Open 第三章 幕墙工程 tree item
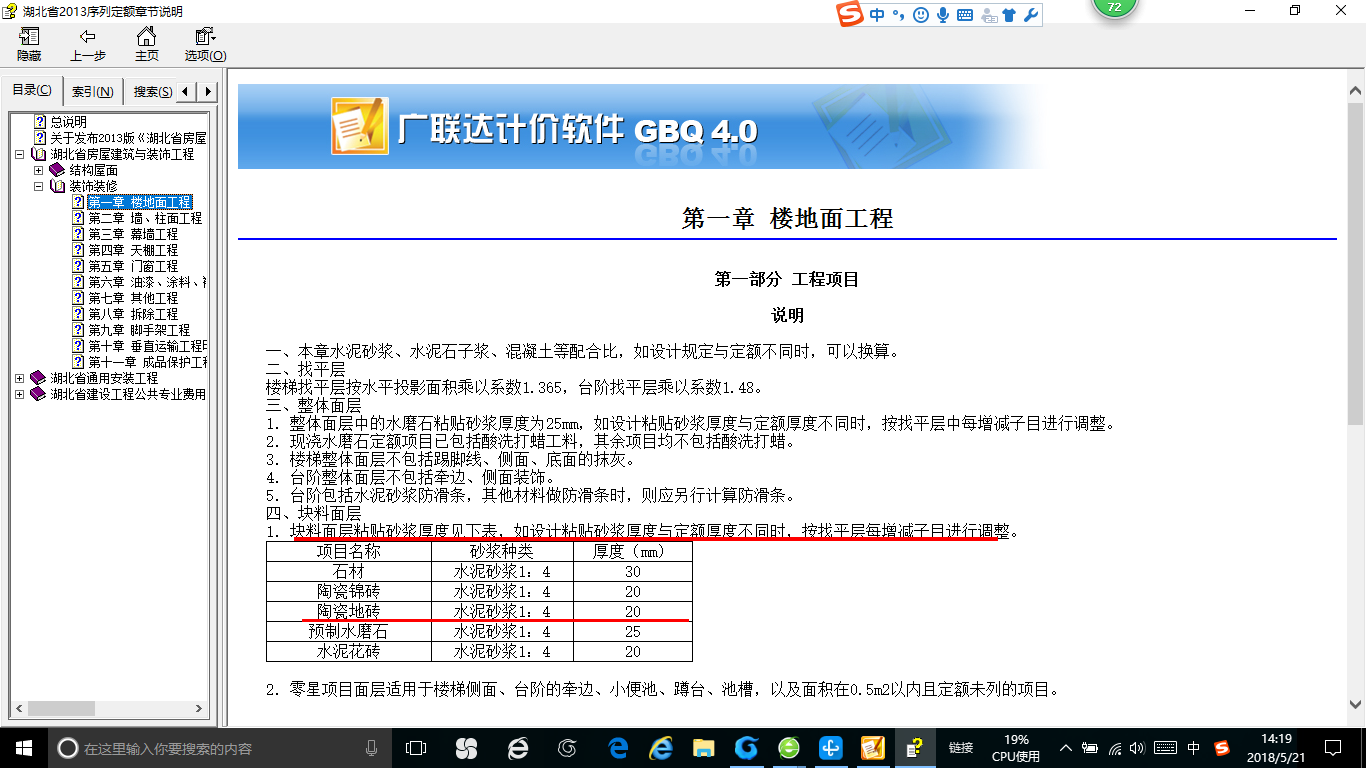 133,234
